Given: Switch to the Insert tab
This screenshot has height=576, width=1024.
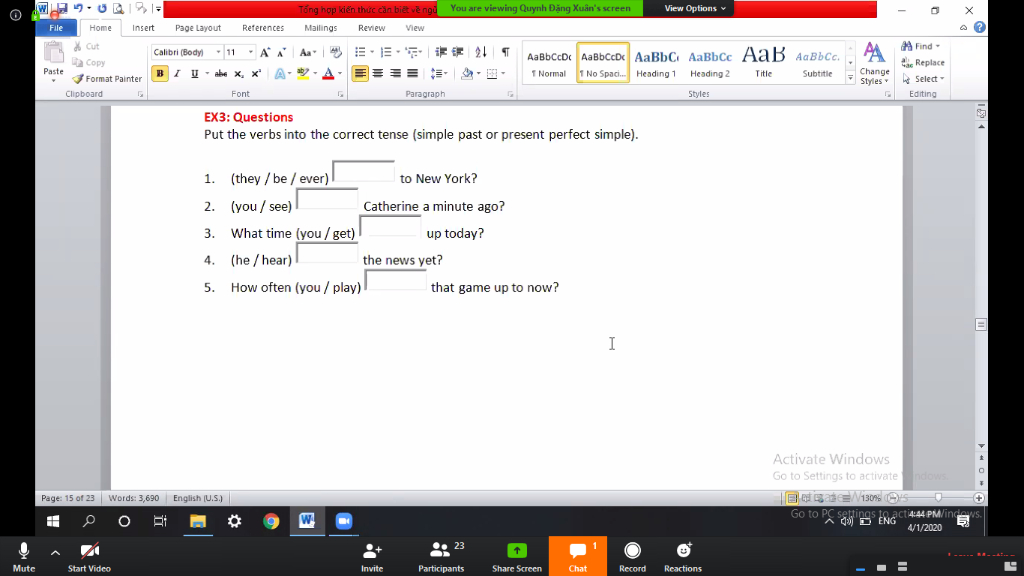Looking at the screenshot, I should tap(143, 28).
